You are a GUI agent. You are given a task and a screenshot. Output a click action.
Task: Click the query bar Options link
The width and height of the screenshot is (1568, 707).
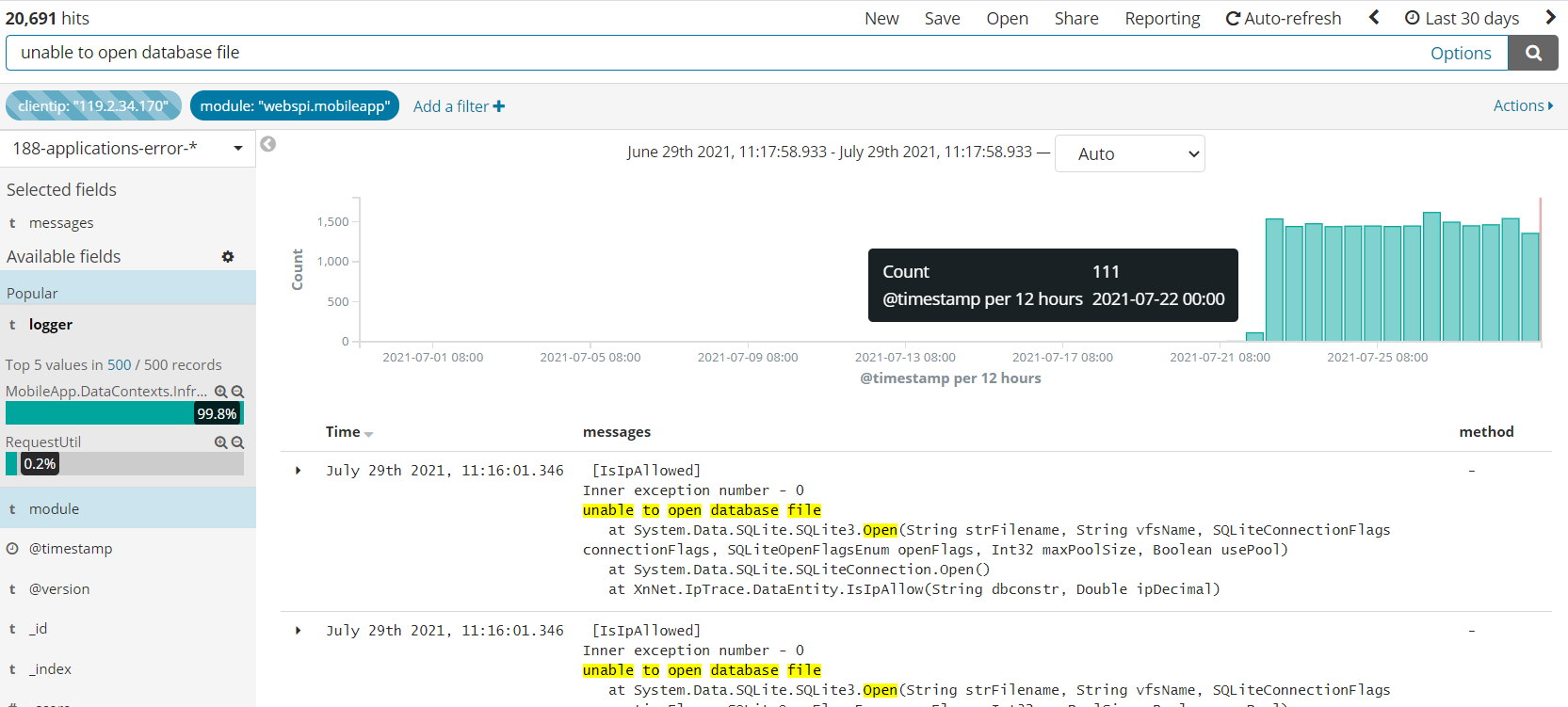(1460, 54)
